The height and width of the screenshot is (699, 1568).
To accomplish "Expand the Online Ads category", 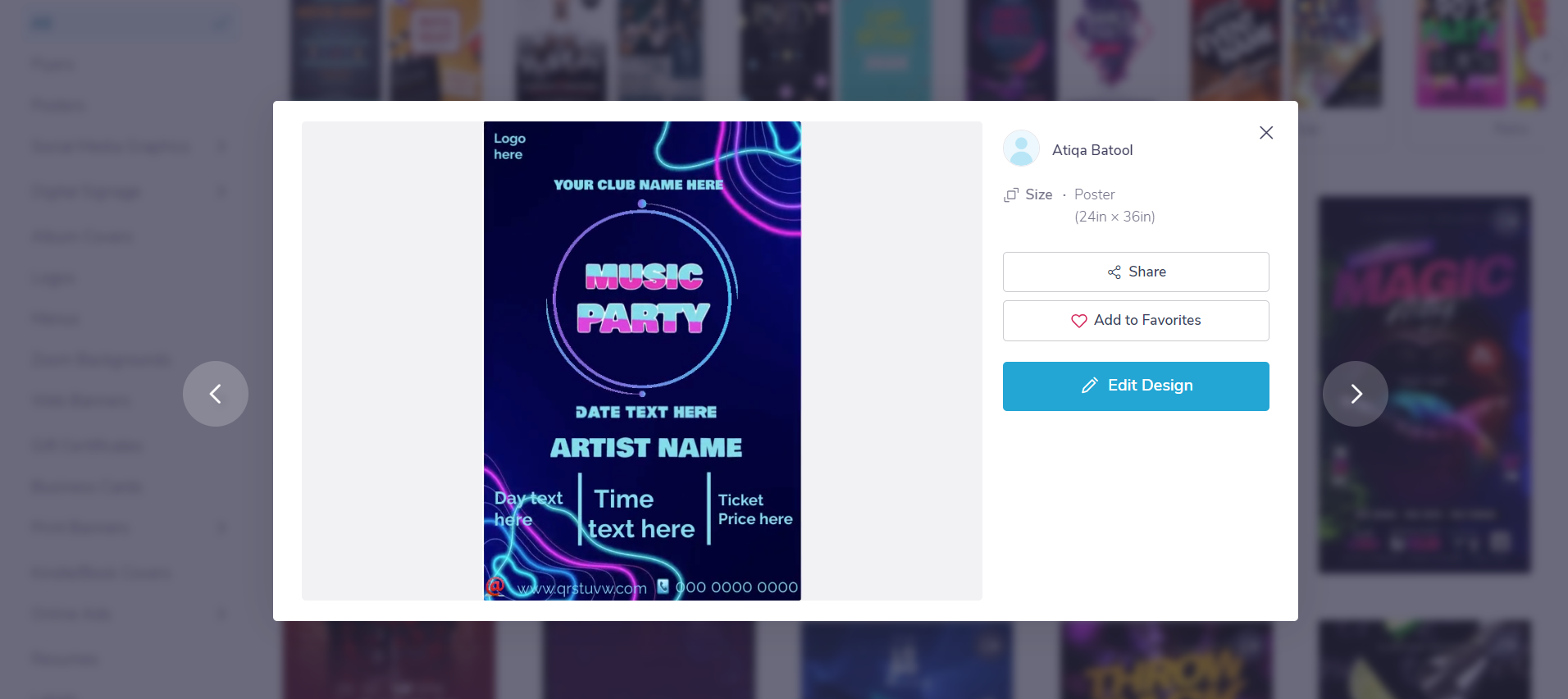I will [221, 614].
